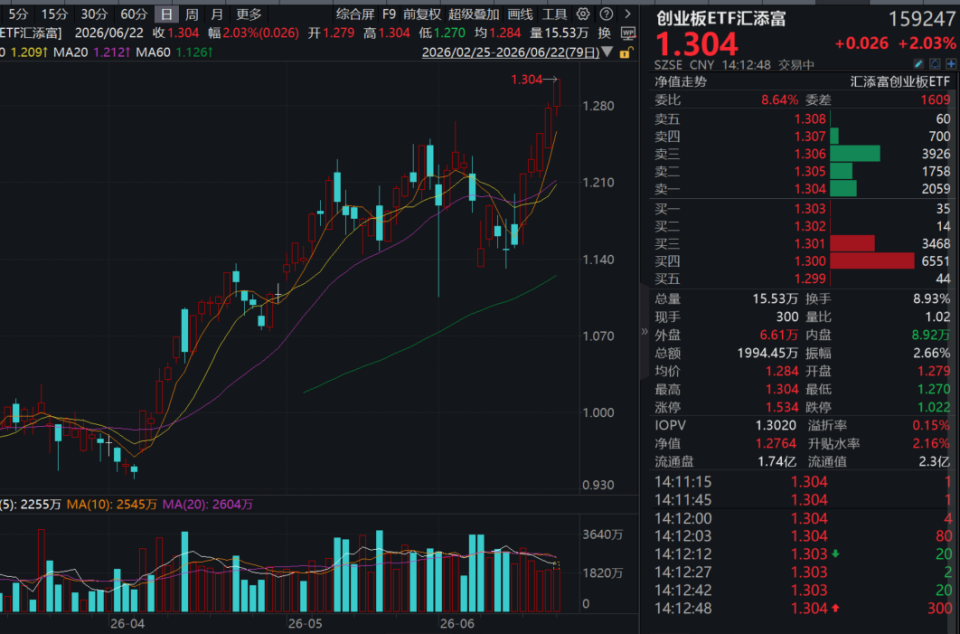
Task: Open the 净值走势 NAV trend link
Action: coord(680,82)
